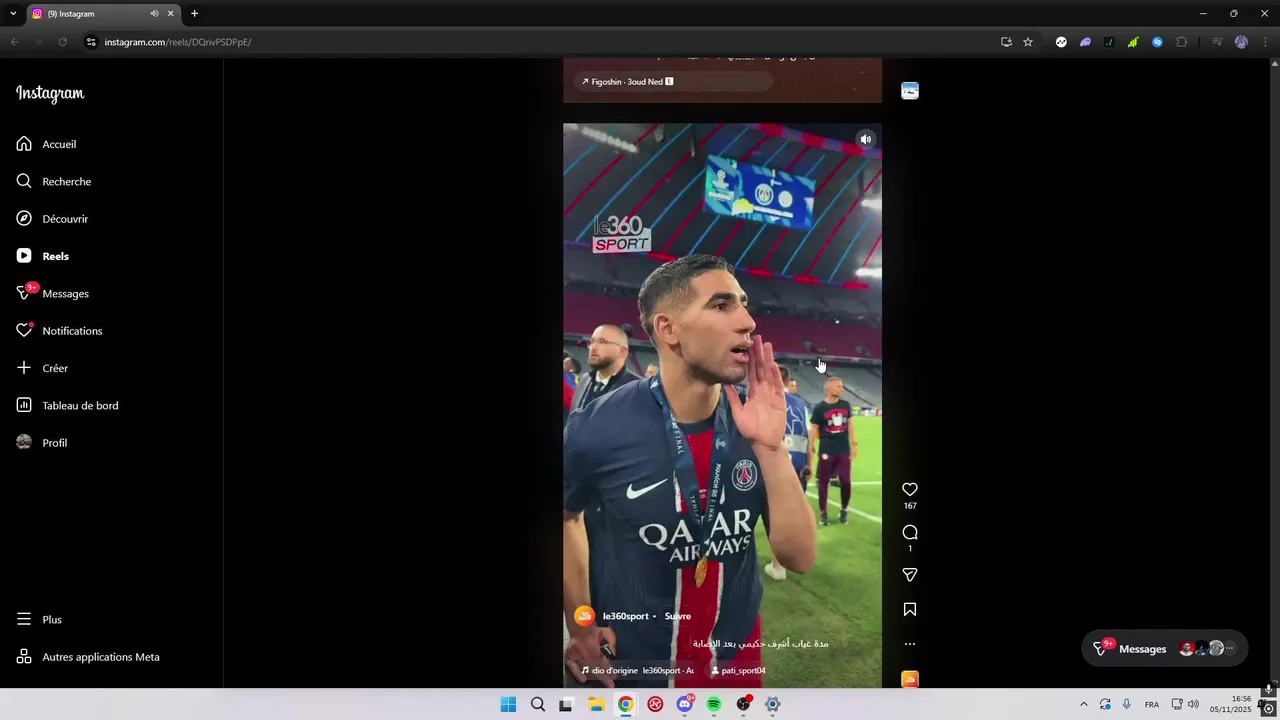Open Discord from the taskbar
The image size is (1280, 720).
point(685,704)
